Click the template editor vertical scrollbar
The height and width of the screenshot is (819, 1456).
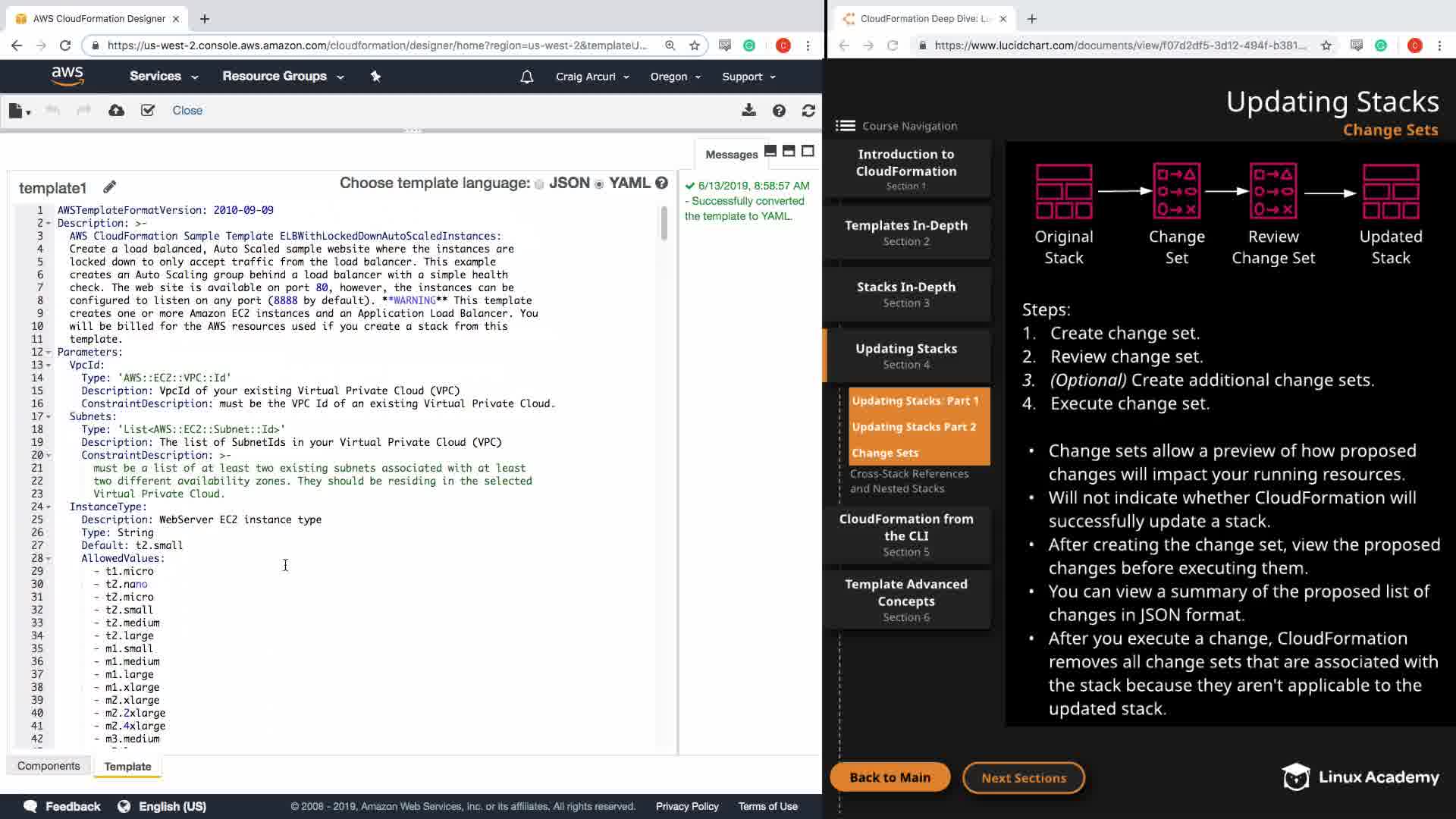coord(664,224)
